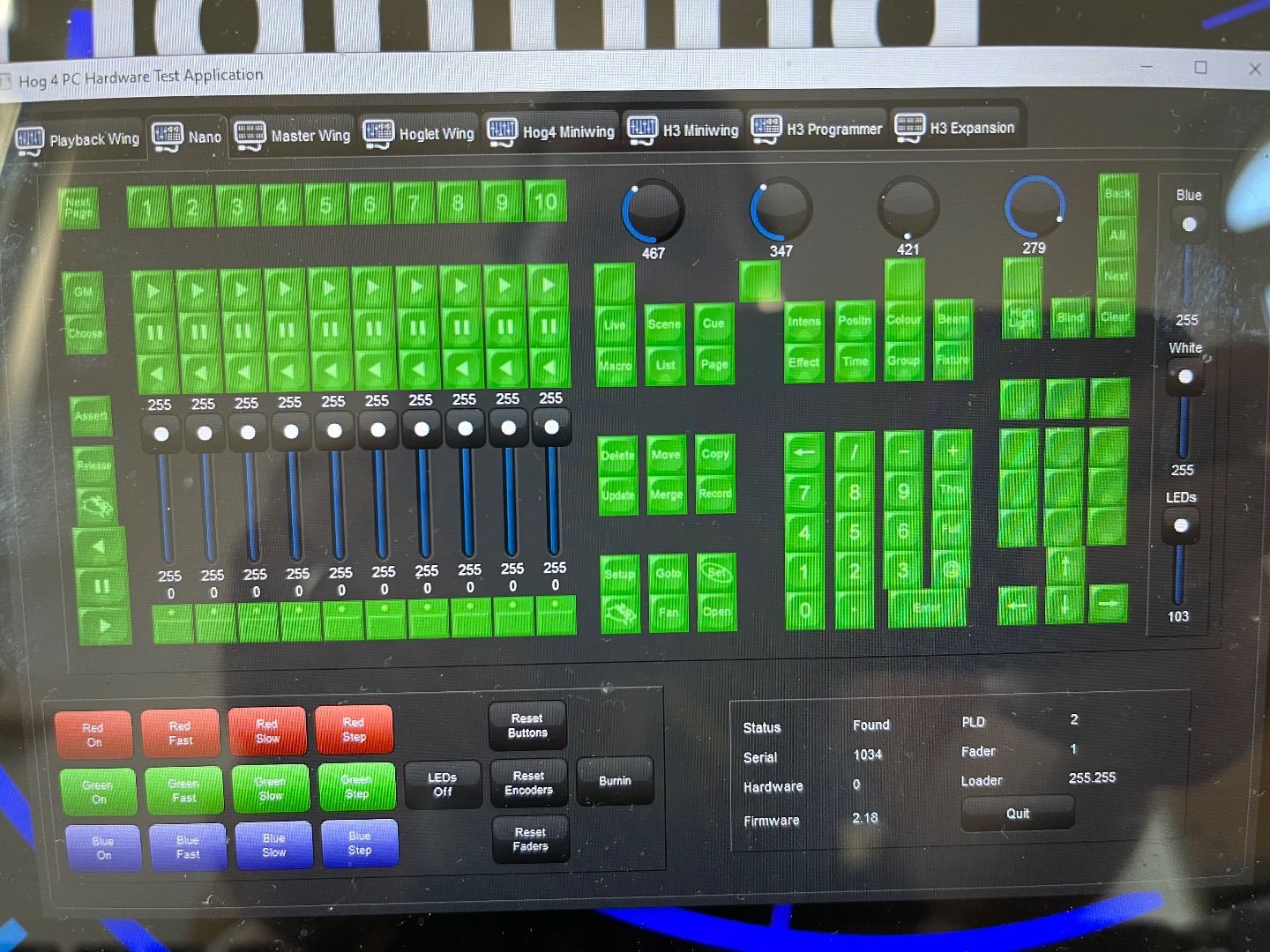Click the minus key on the keypad
This screenshot has width=1270, height=952.
tap(904, 451)
